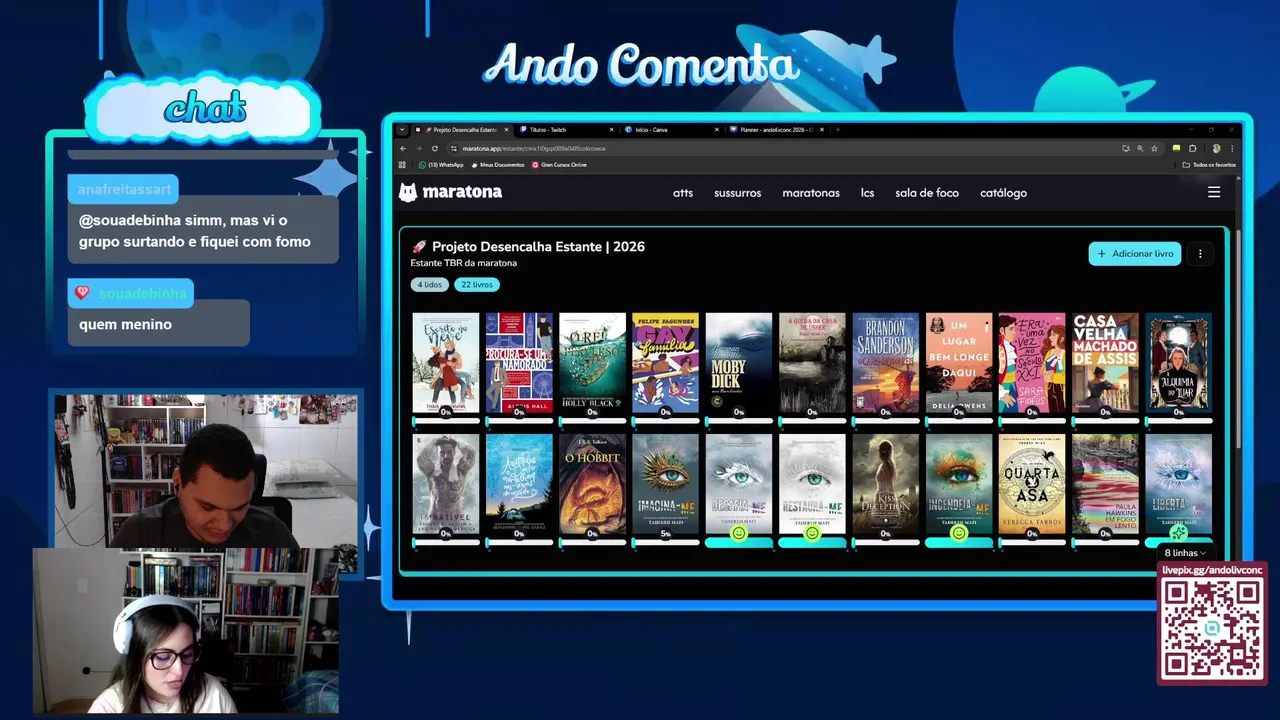Reload the maratona page

[x=434, y=148]
